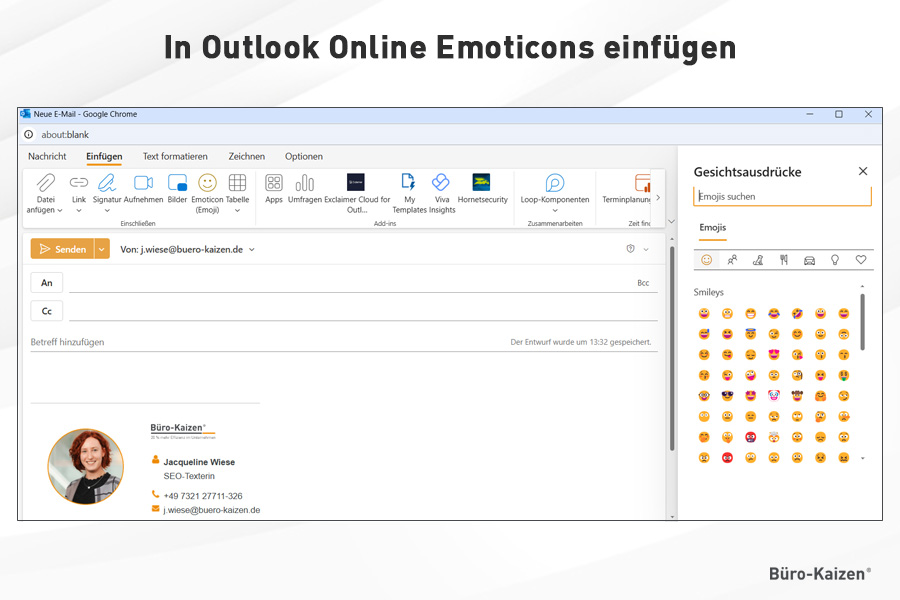This screenshot has height=600, width=900.
Task: Insert the nerd face with glasses emoji
Action: (x=704, y=396)
